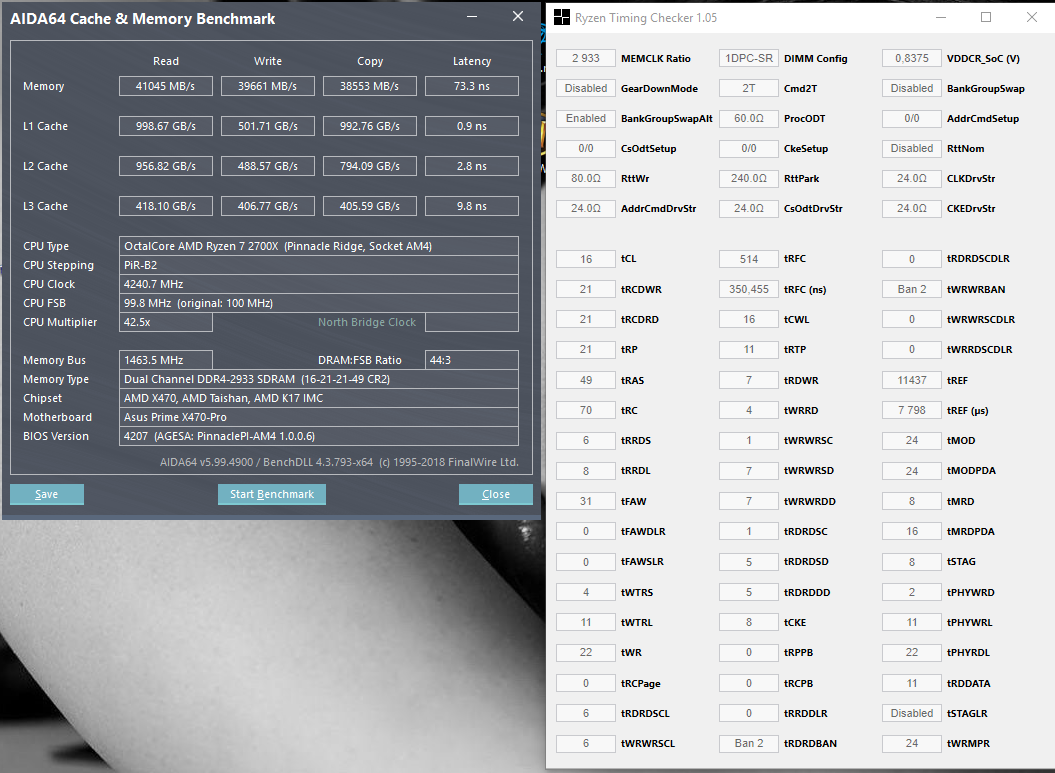Click VDDCR_SoC value 0,8375
This screenshot has height=773, width=1055.
click(912, 59)
